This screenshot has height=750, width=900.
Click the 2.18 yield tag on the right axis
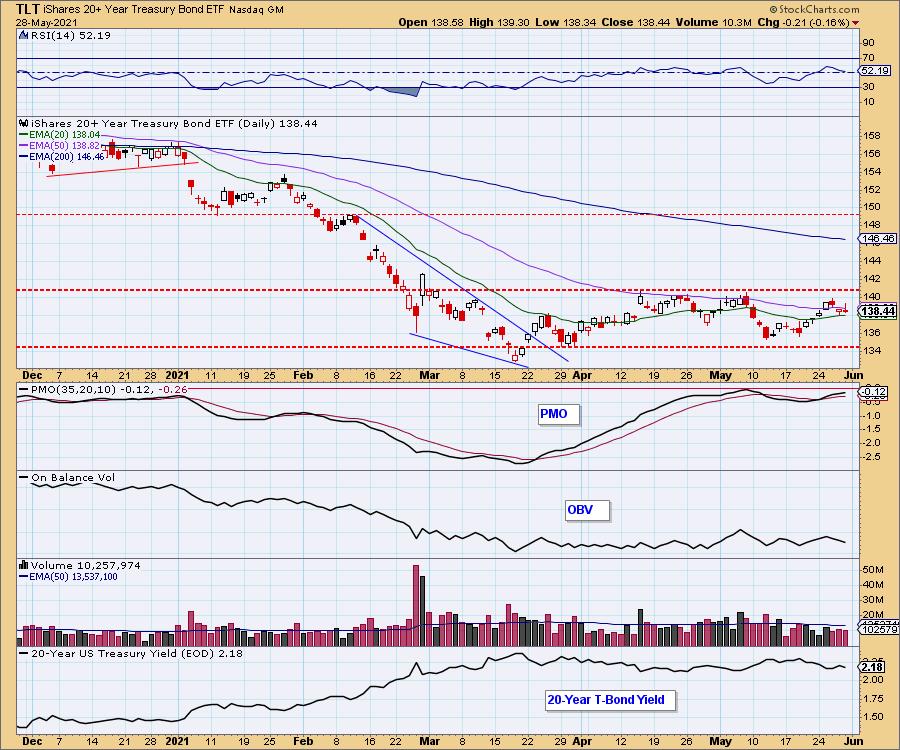point(872,667)
